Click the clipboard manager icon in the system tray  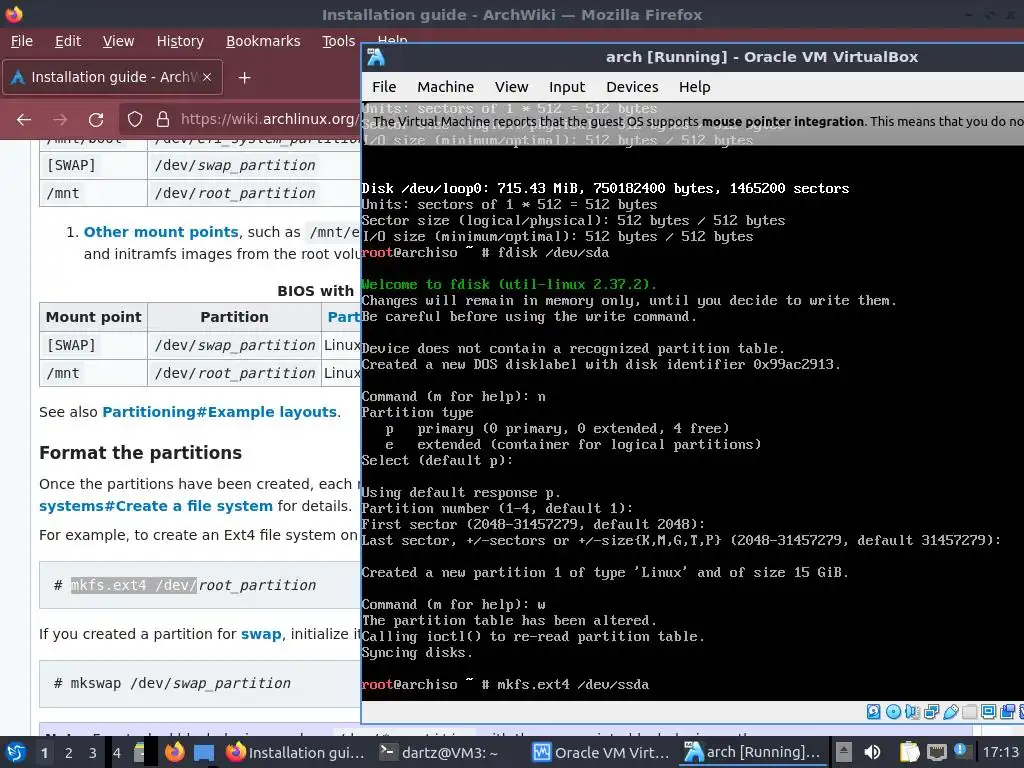tap(909, 752)
